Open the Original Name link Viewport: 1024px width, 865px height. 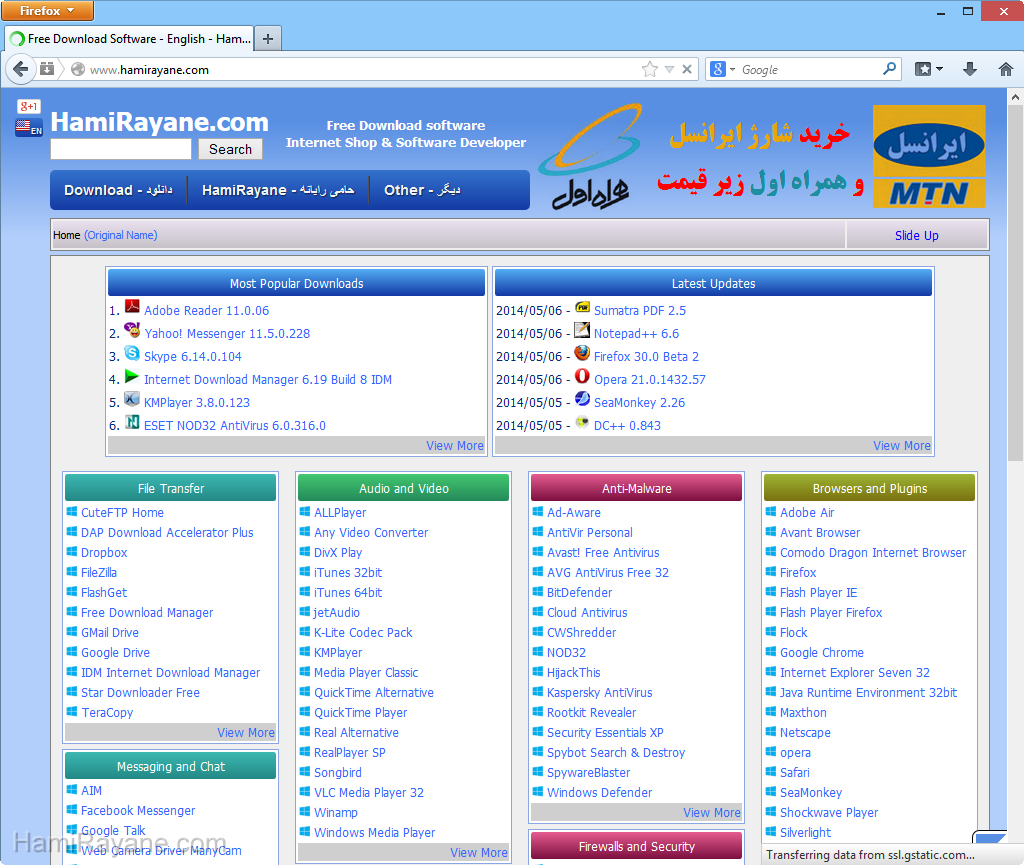(x=120, y=235)
